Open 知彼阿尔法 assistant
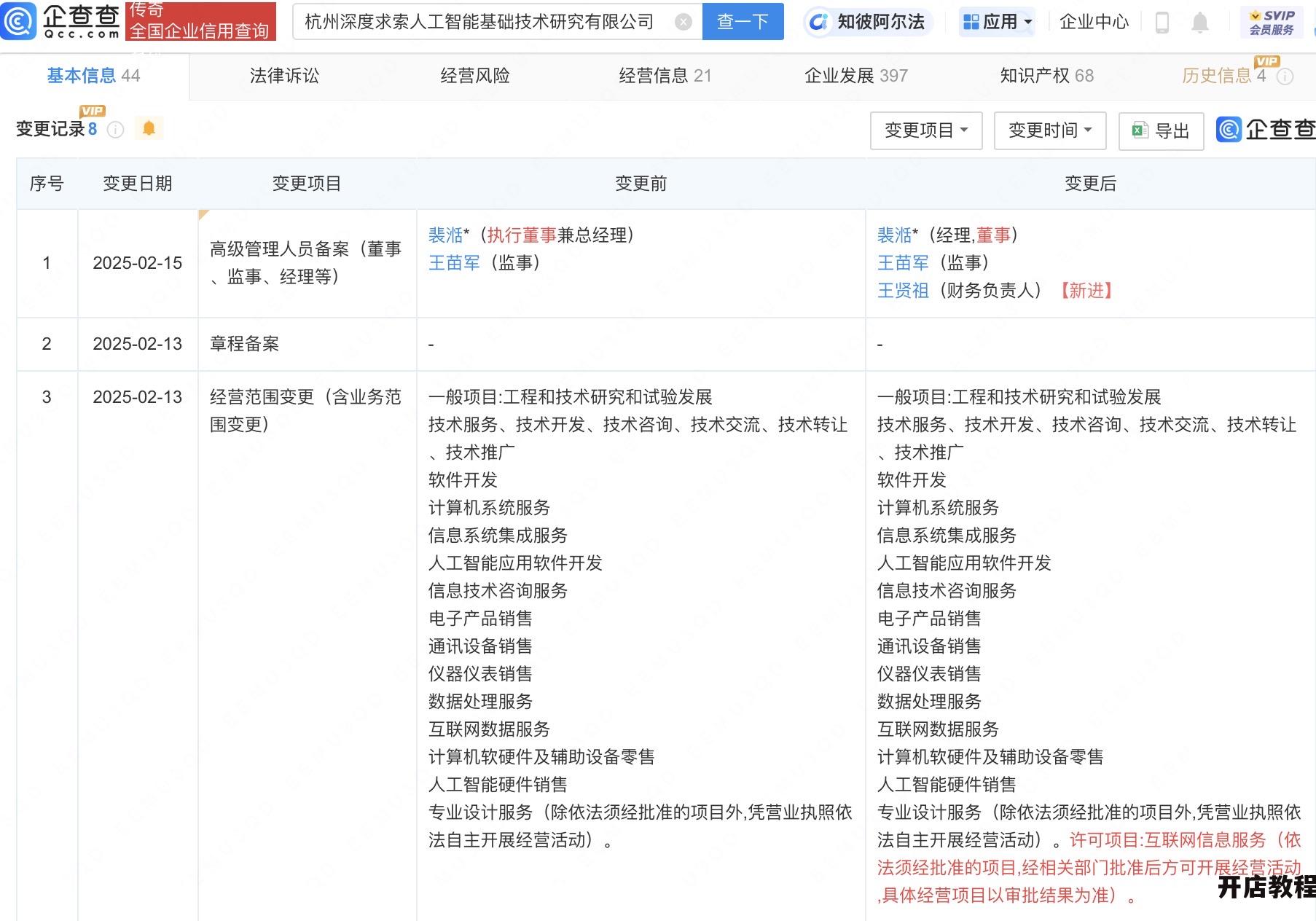The width and height of the screenshot is (1316, 921). [868, 22]
